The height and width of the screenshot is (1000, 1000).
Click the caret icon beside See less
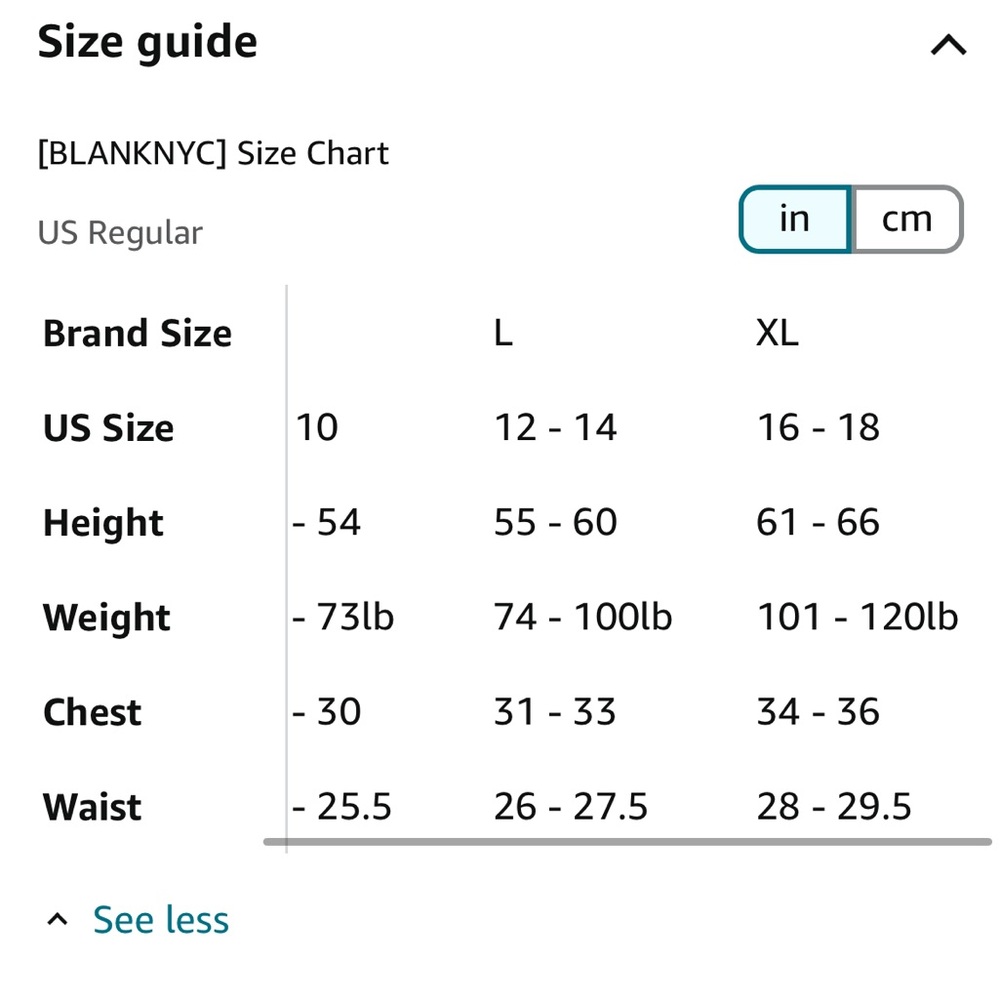(59, 920)
